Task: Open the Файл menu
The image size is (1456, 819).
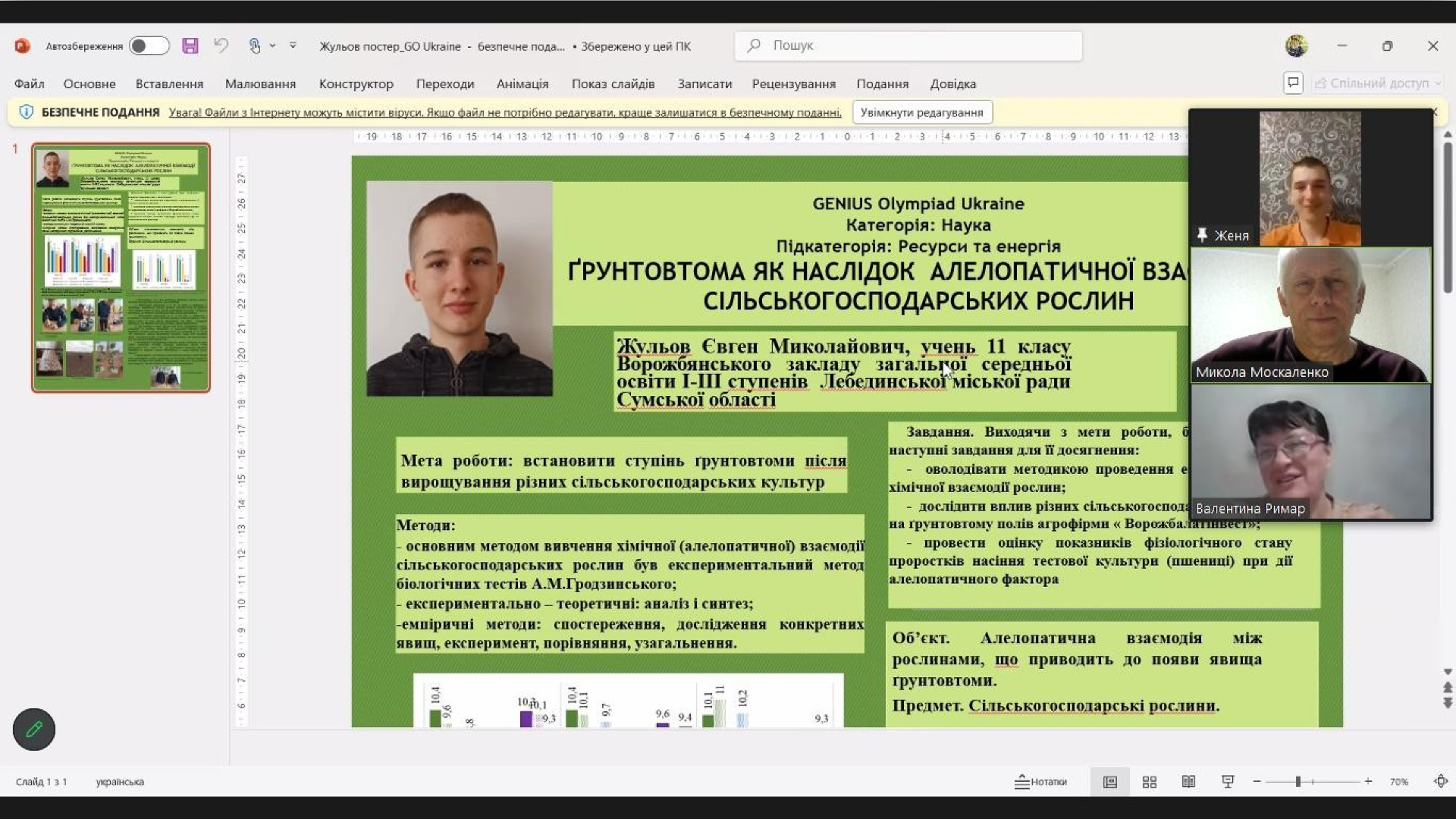Action: tap(29, 83)
